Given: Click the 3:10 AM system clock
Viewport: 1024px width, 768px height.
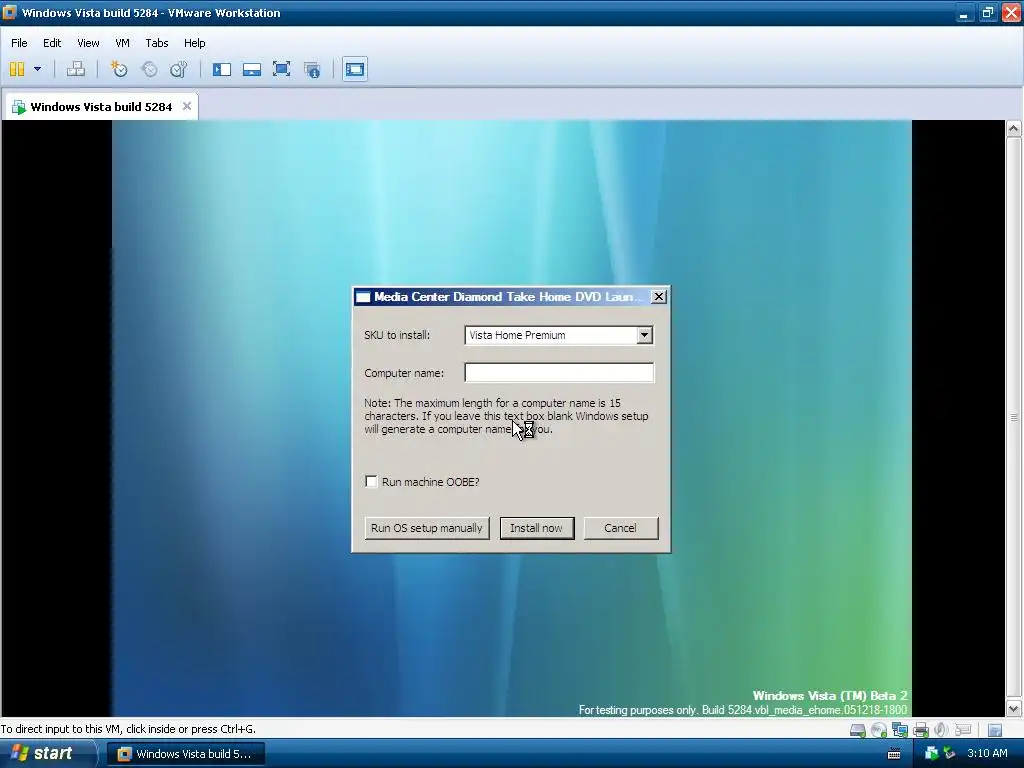Looking at the screenshot, I should click(x=987, y=754).
